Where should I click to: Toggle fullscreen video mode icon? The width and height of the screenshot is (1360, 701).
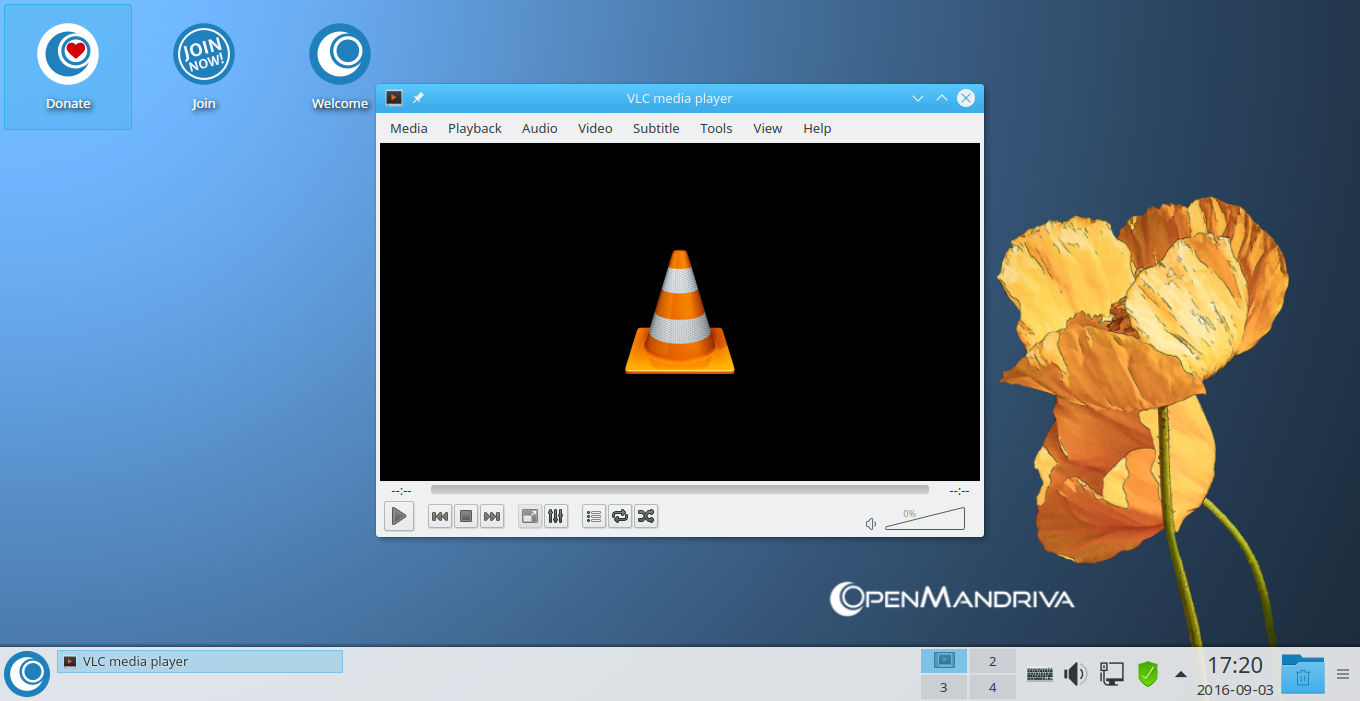click(530, 516)
